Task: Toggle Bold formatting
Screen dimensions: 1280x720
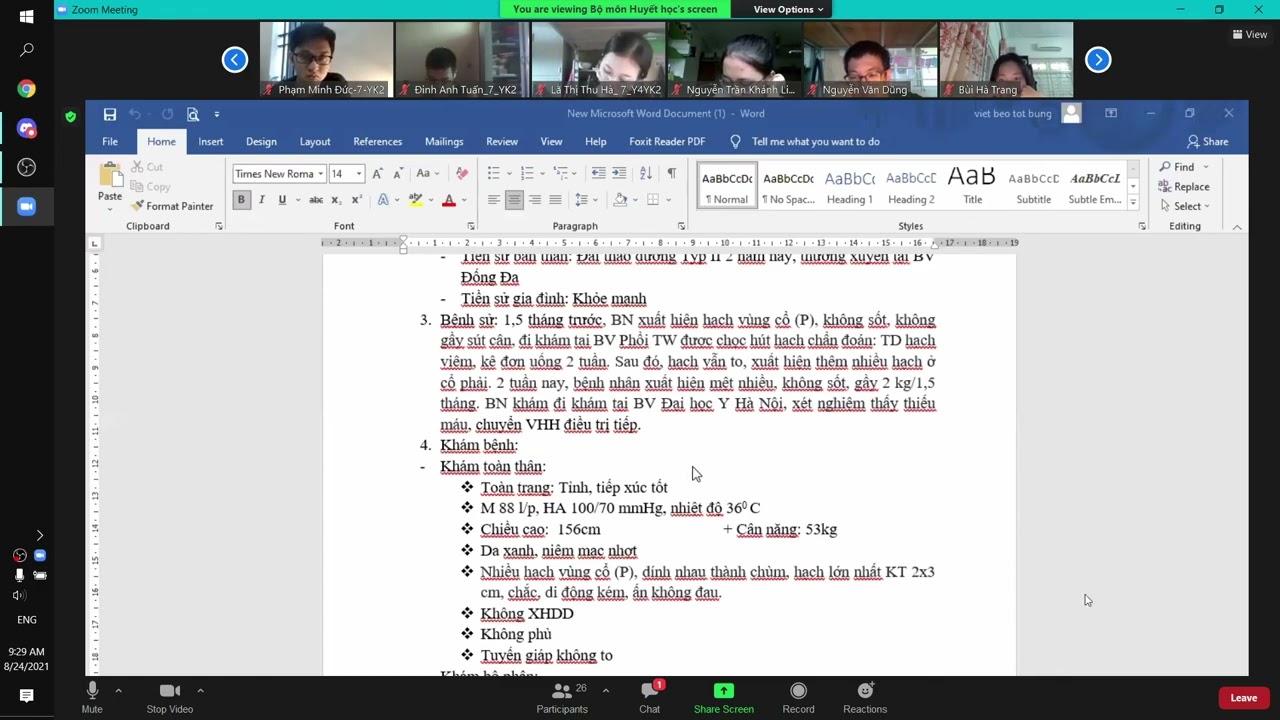Action: coord(241,200)
